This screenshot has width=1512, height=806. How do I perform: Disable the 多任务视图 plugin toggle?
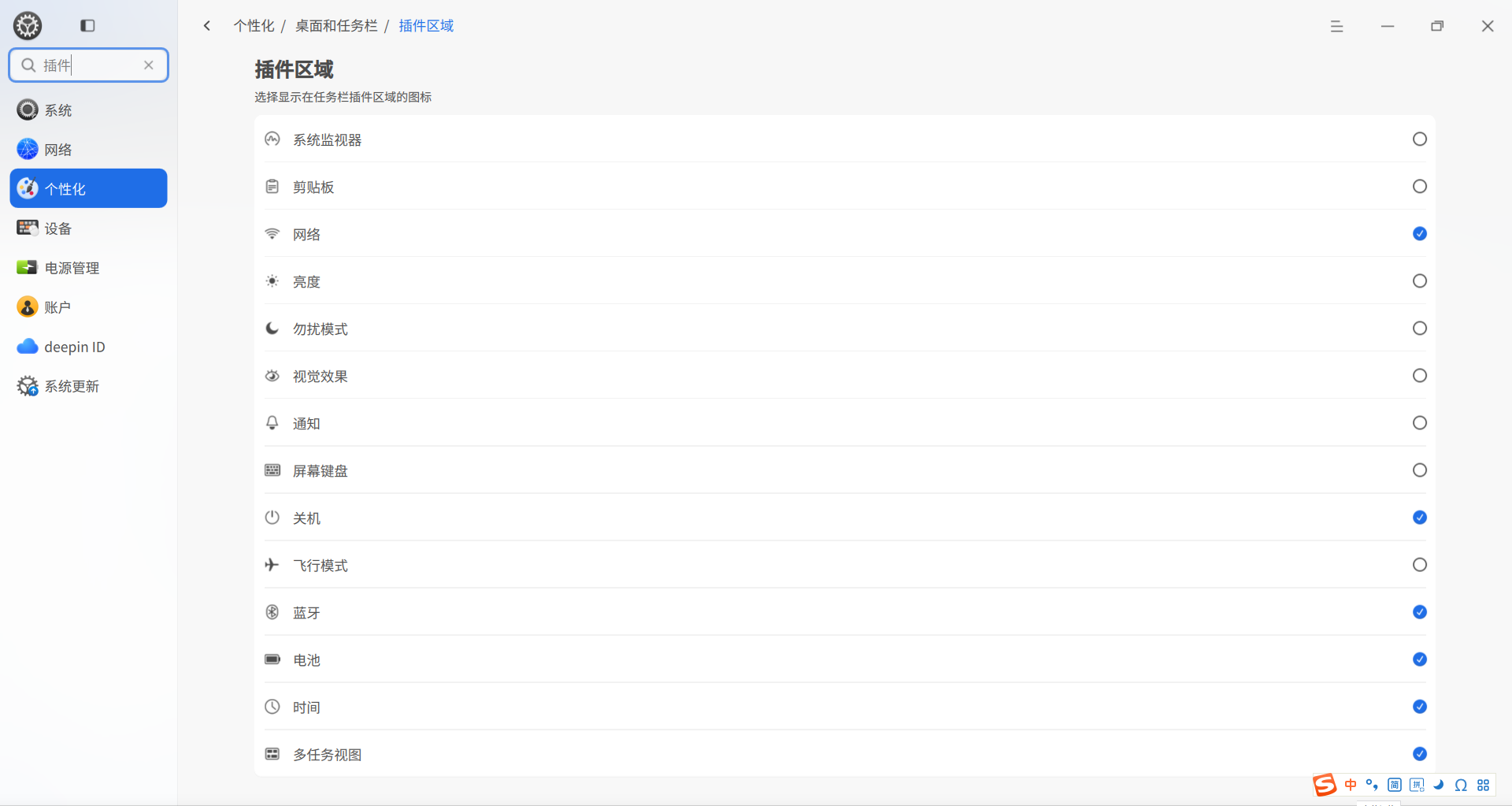[x=1420, y=754]
